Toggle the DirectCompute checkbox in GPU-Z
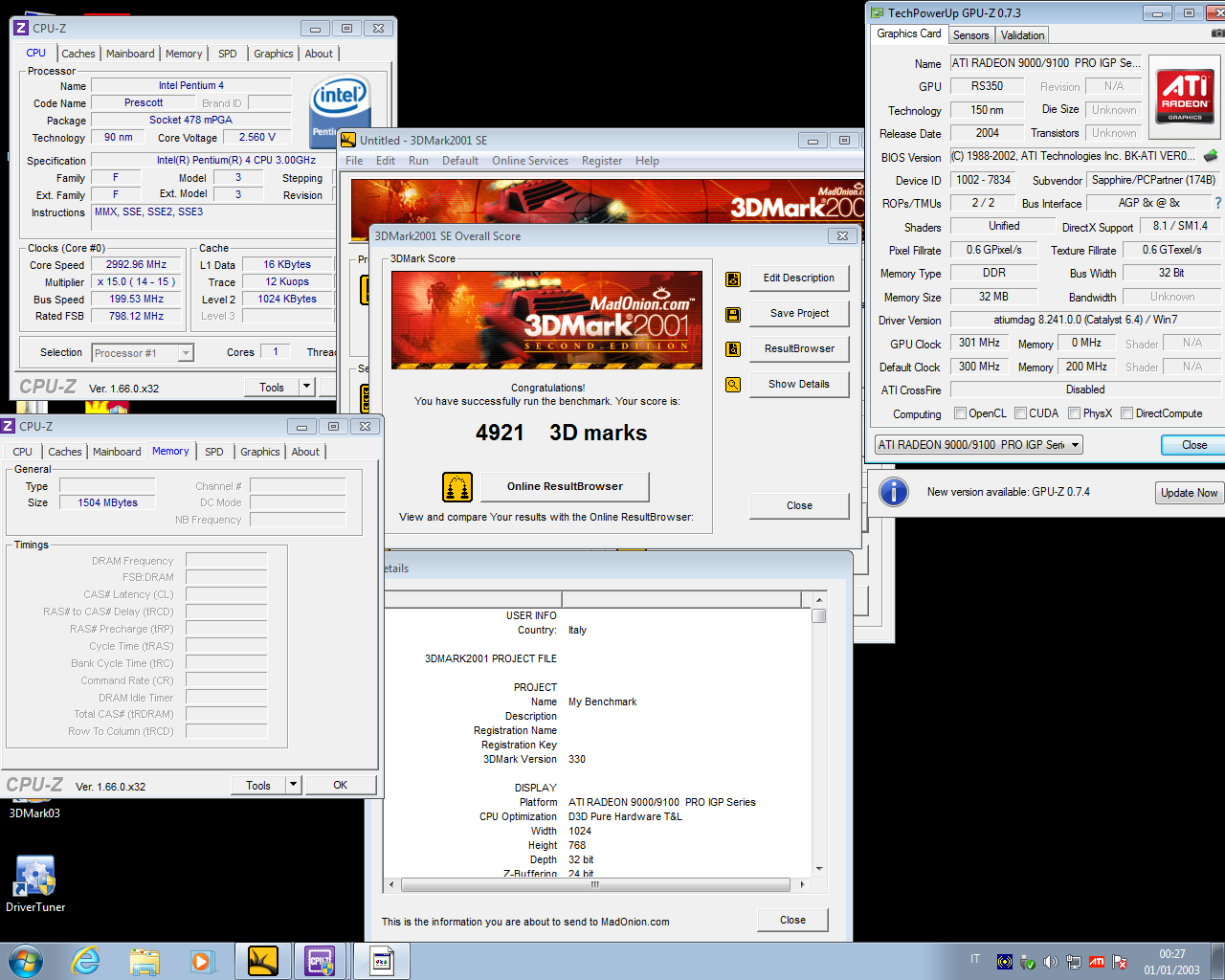 coord(1126,413)
